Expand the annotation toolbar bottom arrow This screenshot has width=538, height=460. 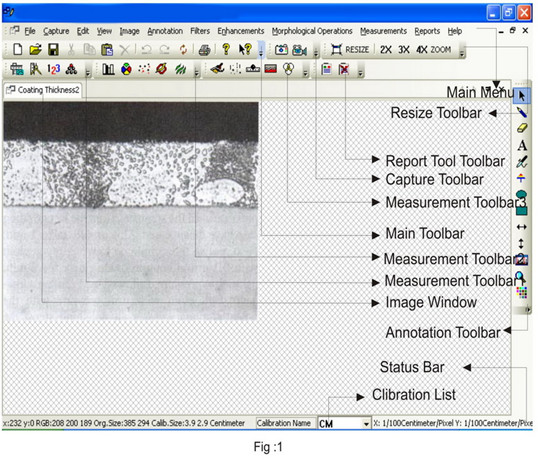(x=528, y=310)
